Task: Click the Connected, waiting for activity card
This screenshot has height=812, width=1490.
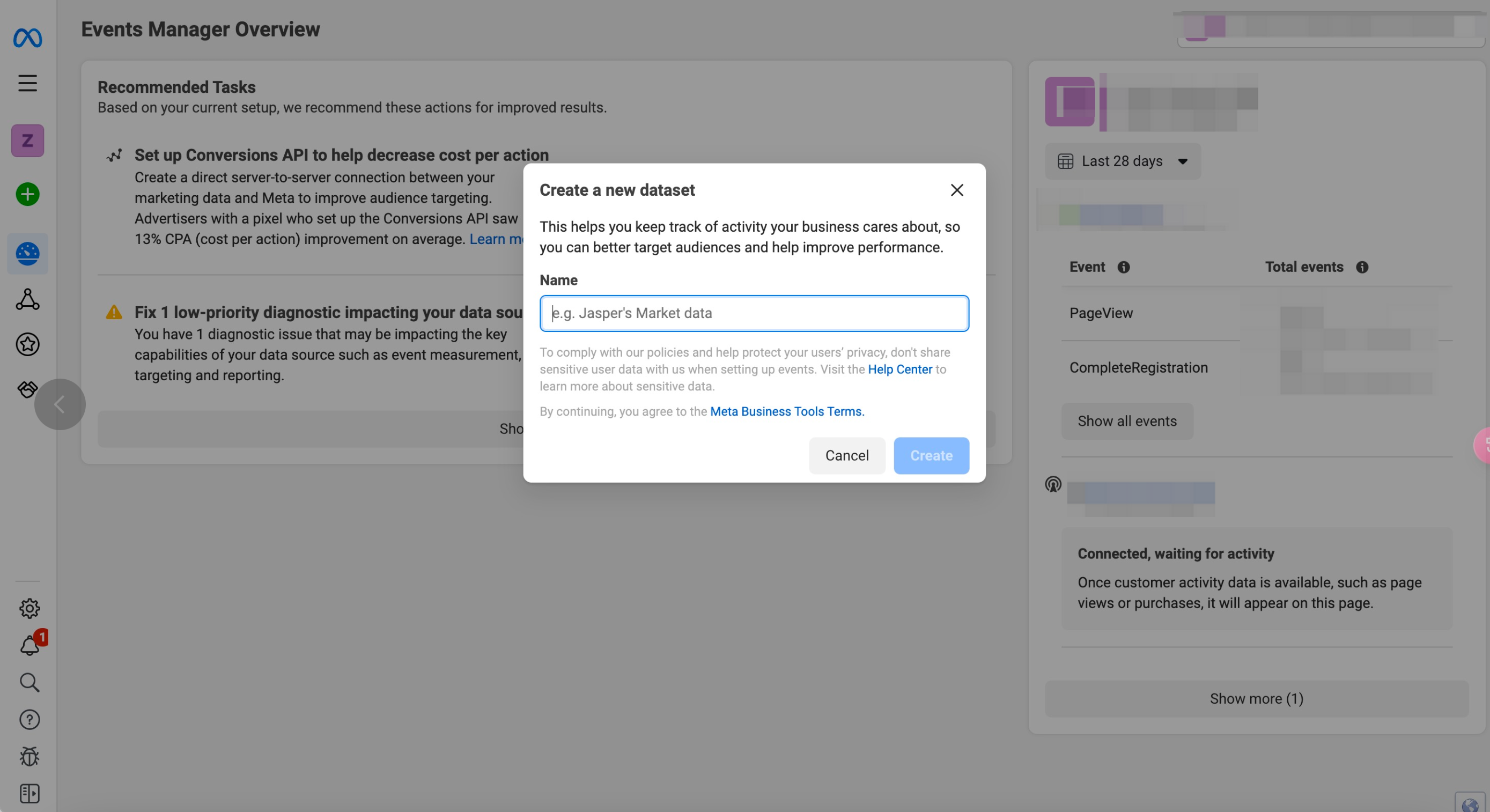Action: point(1256,579)
